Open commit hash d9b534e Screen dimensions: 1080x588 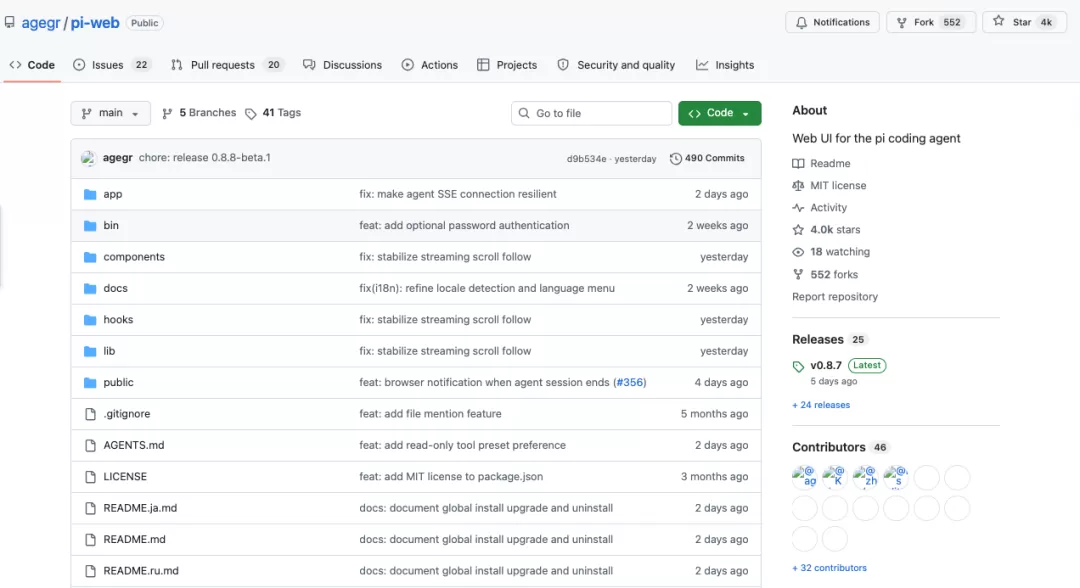[x=586, y=159]
